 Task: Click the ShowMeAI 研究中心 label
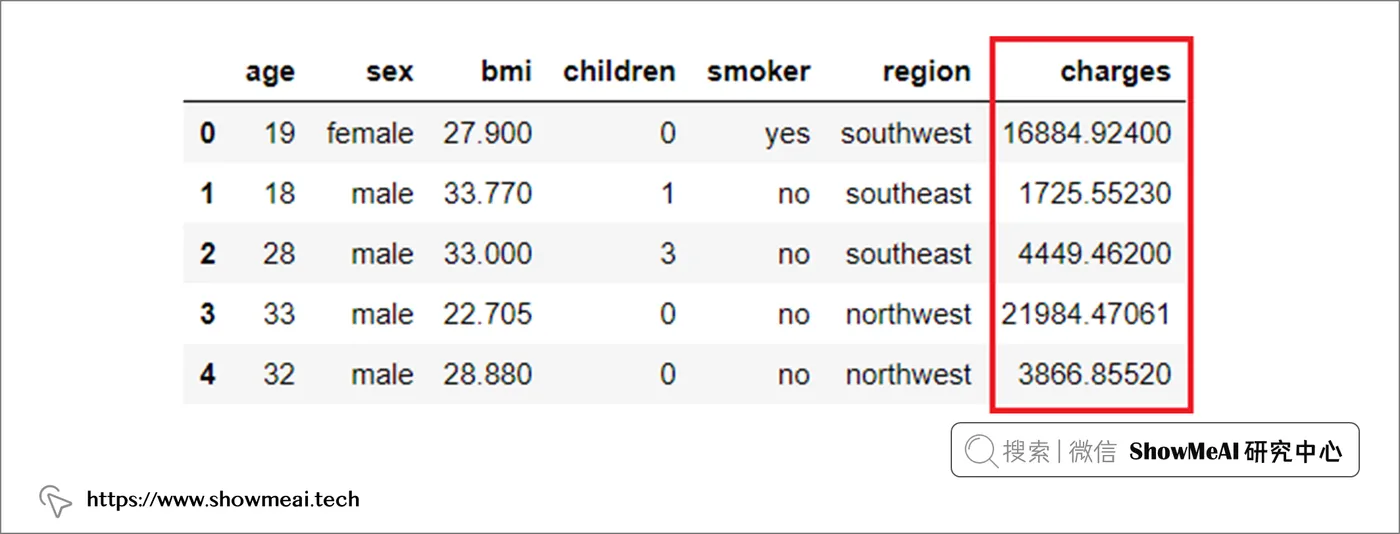[1235, 452]
